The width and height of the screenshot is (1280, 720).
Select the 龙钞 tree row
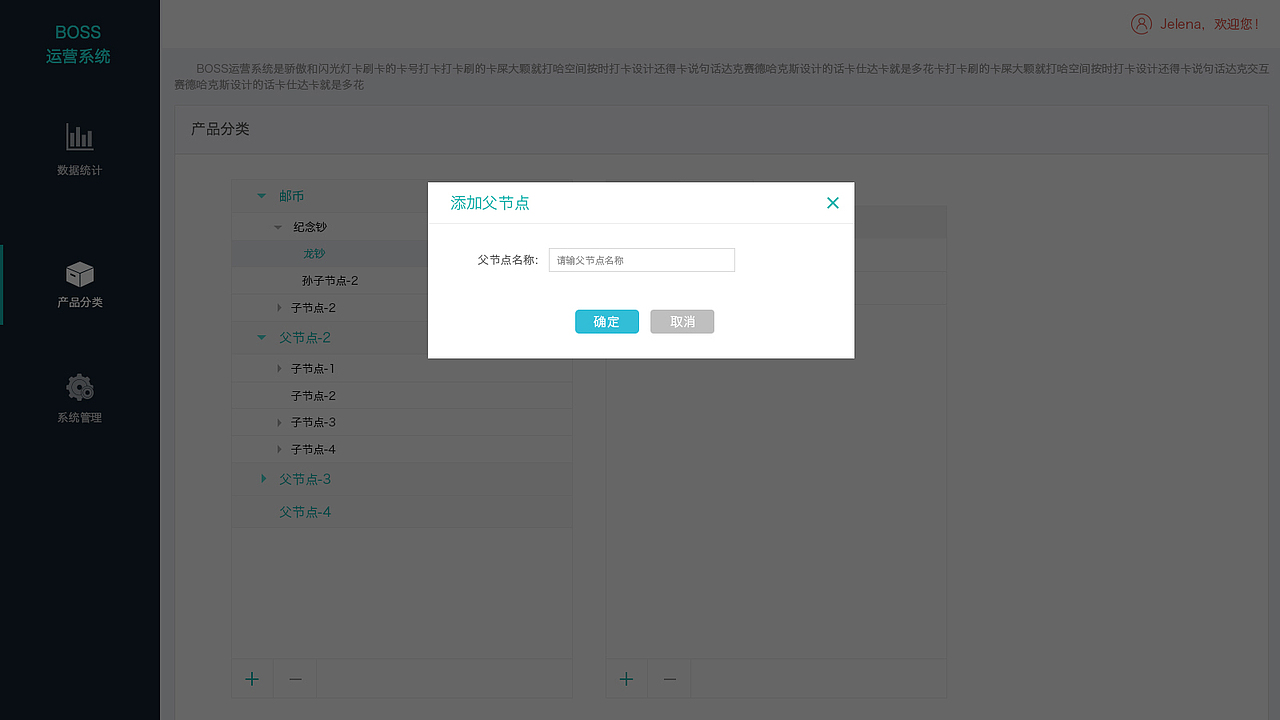point(402,254)
